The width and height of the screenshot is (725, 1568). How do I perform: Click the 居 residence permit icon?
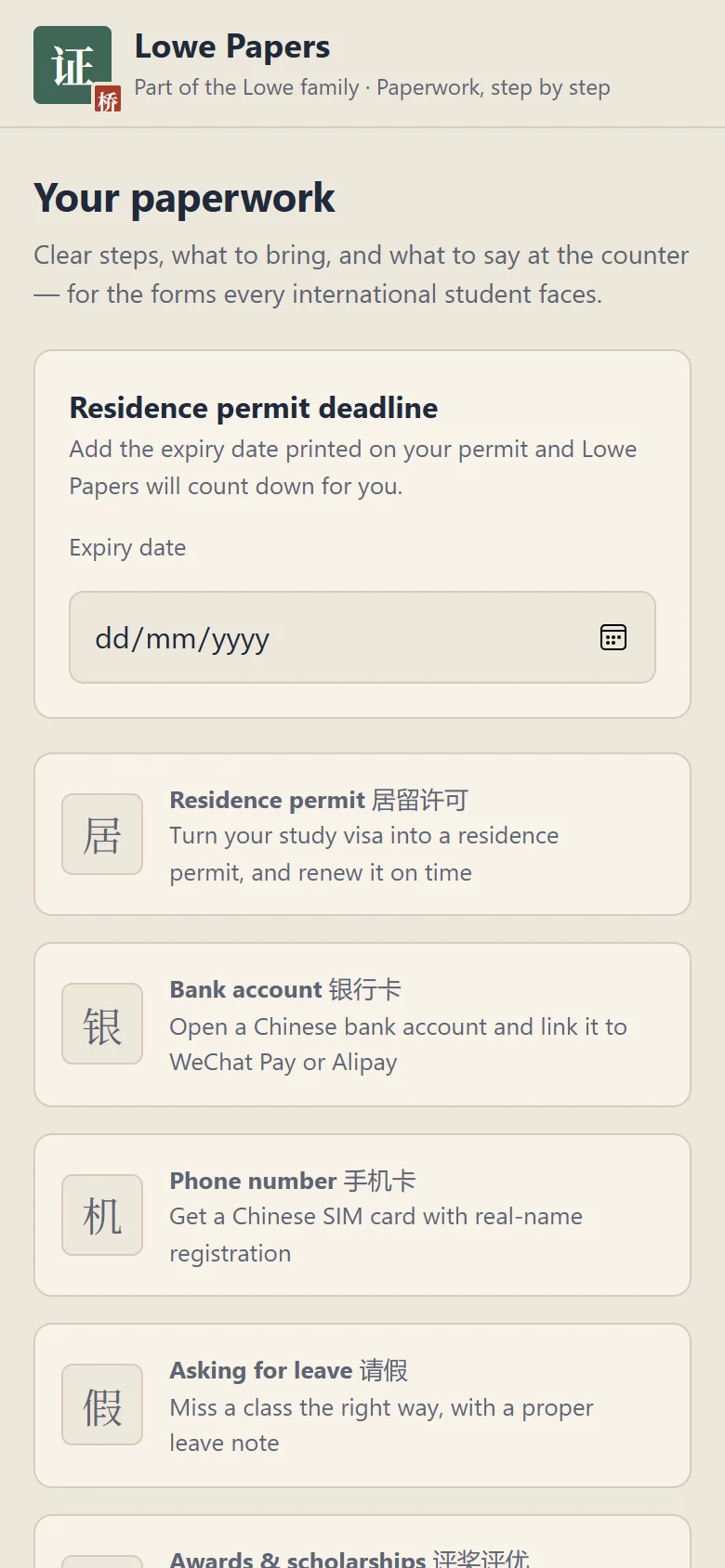[102, 834]
